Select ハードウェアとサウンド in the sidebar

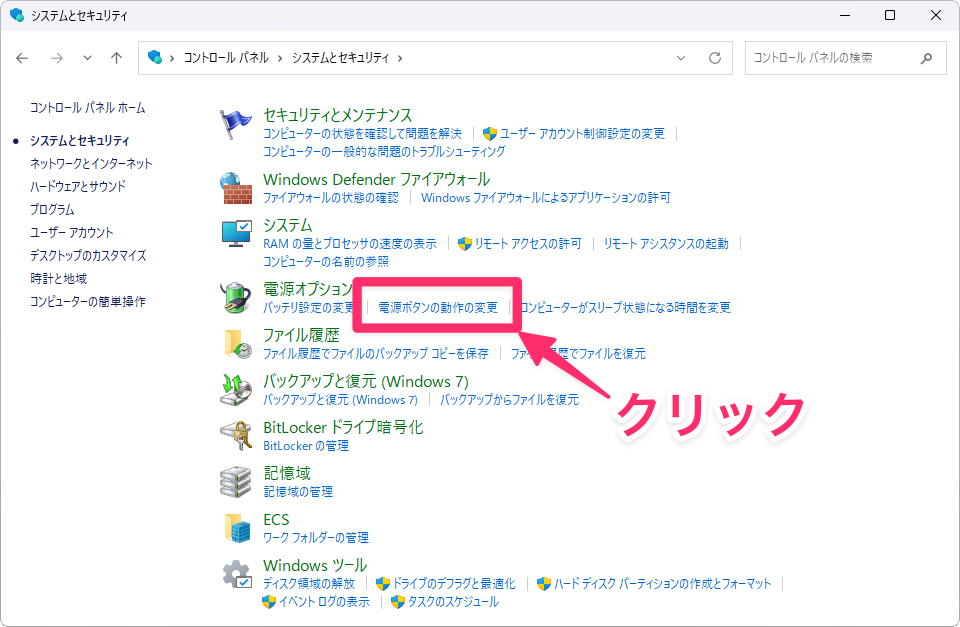click(x=78, y=186)
